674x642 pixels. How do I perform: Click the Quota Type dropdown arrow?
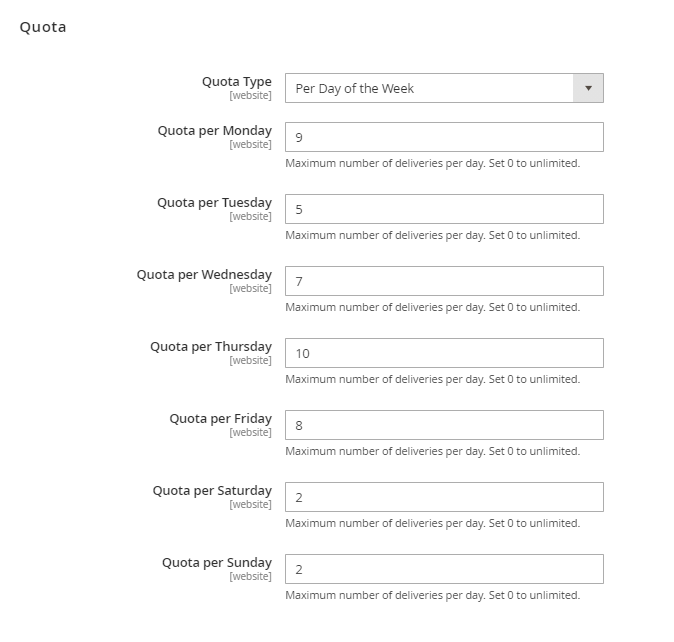588,88
